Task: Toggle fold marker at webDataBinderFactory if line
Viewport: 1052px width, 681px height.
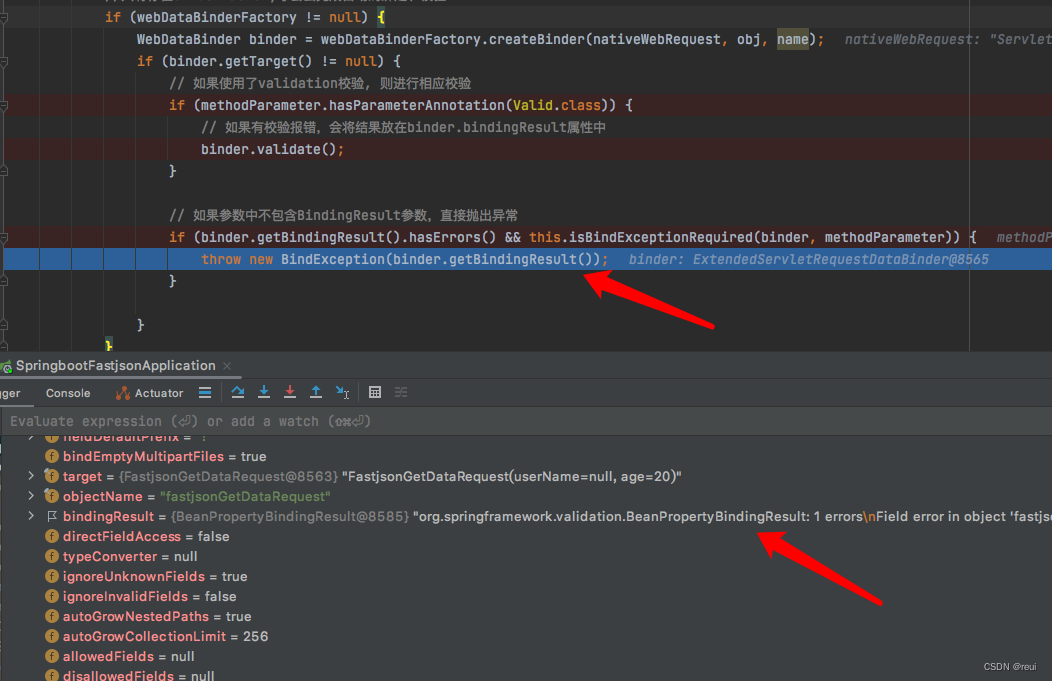Action: click(x=4, y=17)
